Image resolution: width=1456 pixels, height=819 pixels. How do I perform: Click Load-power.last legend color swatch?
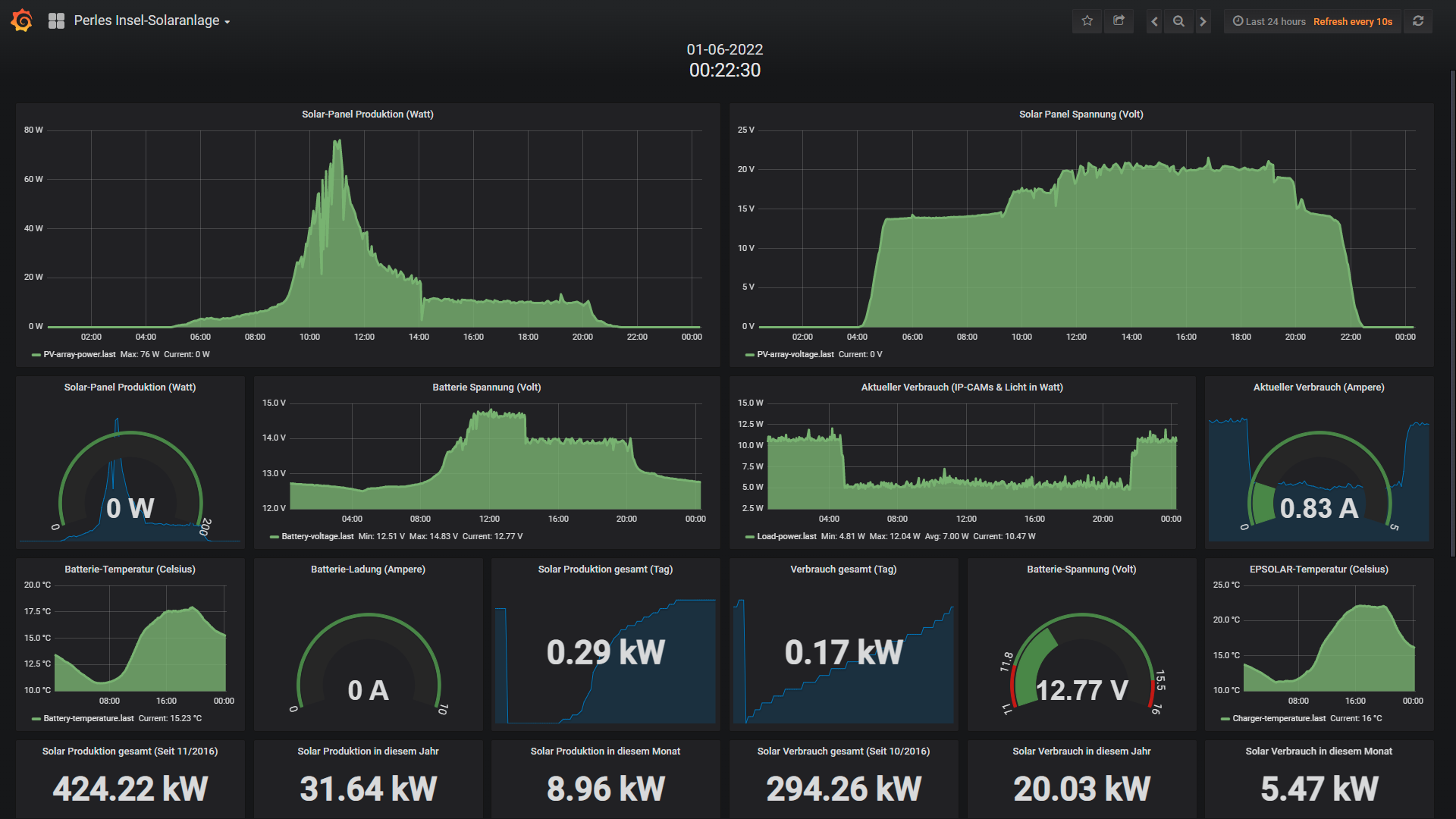[749, 537]
